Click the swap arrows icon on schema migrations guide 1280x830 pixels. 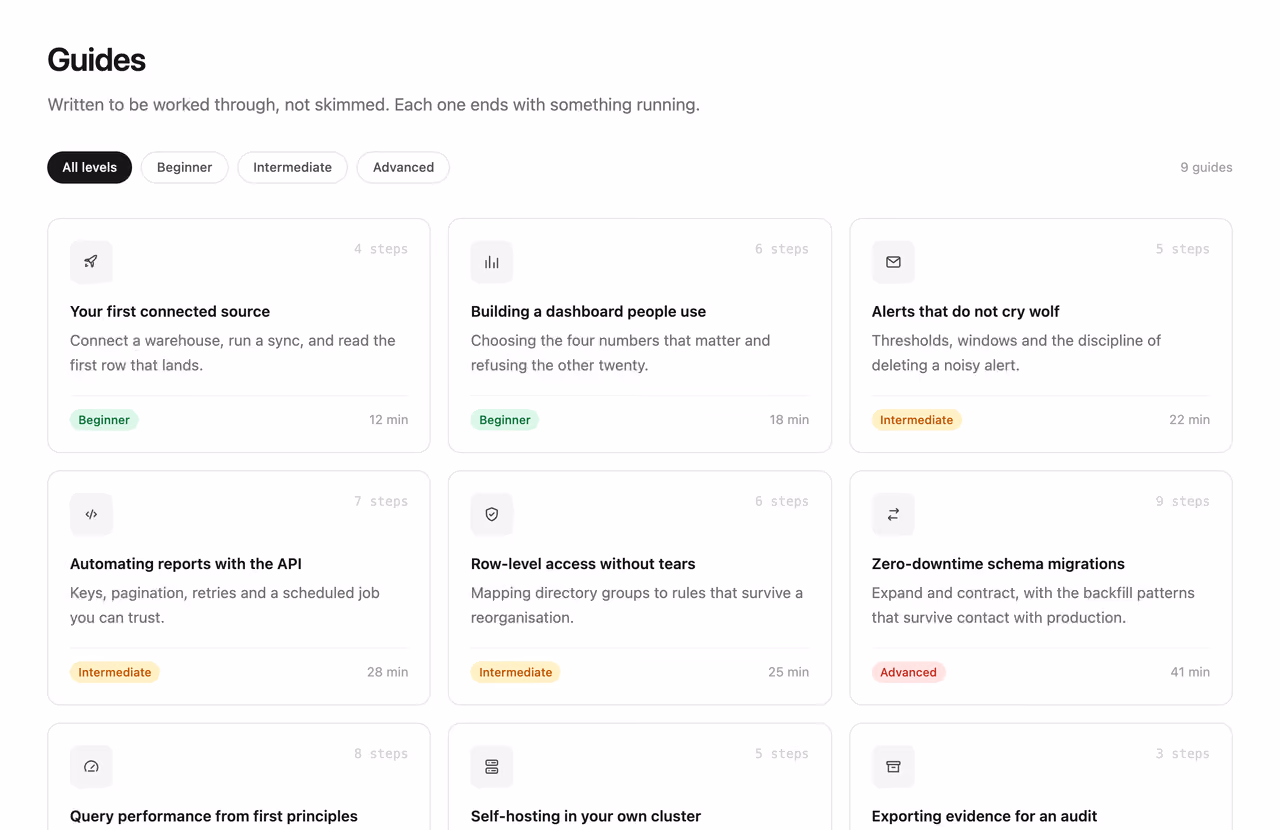pyautogui.click(x=893, y=514)
